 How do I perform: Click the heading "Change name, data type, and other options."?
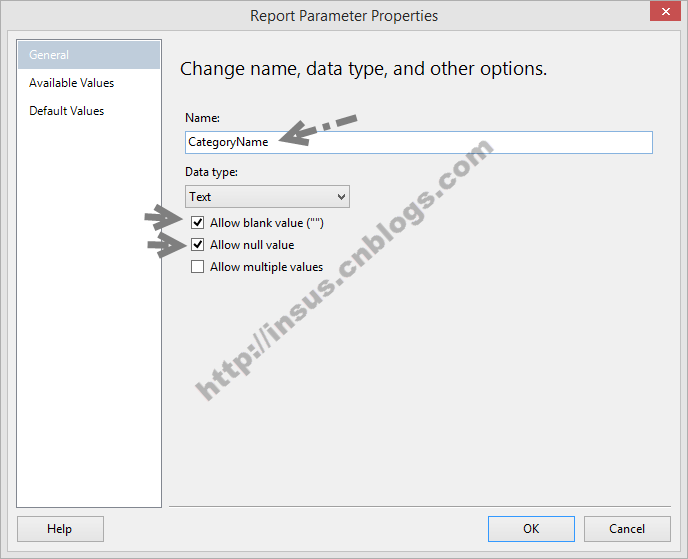[363, 69]
